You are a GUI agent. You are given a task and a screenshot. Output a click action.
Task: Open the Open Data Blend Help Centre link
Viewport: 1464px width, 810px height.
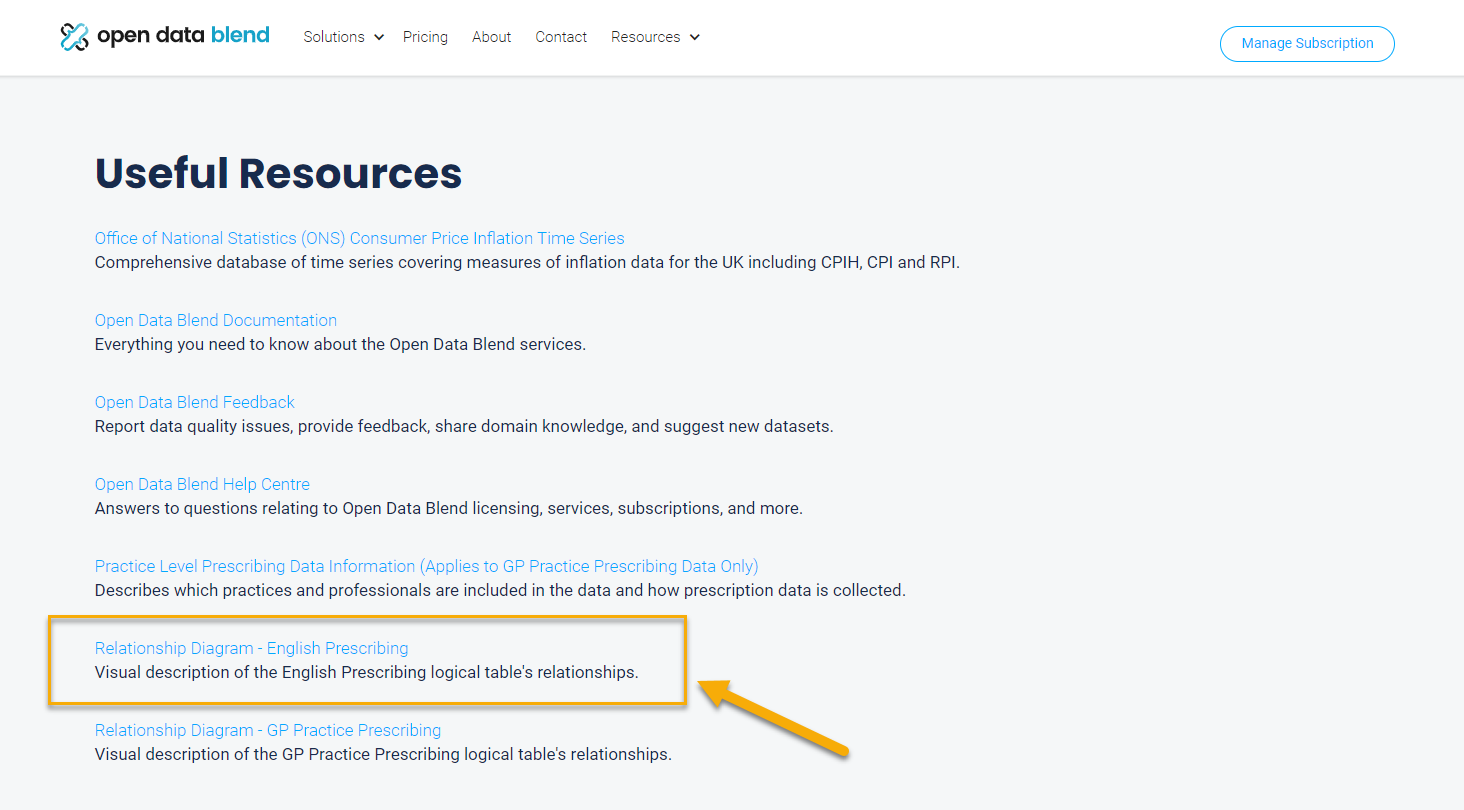coord(202,484)
